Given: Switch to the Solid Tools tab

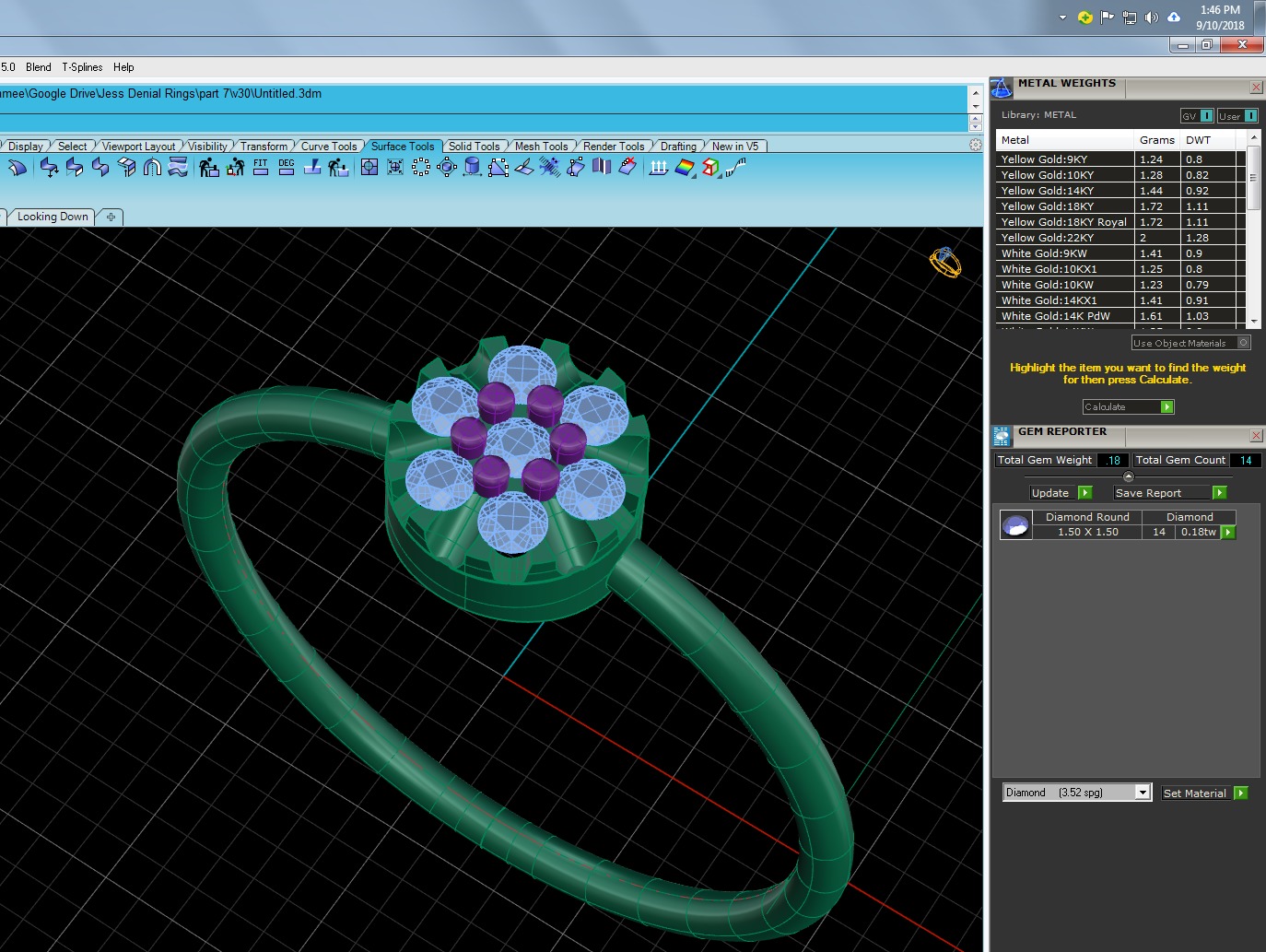Looking at the screenshot, I should [x=474, y=147].
